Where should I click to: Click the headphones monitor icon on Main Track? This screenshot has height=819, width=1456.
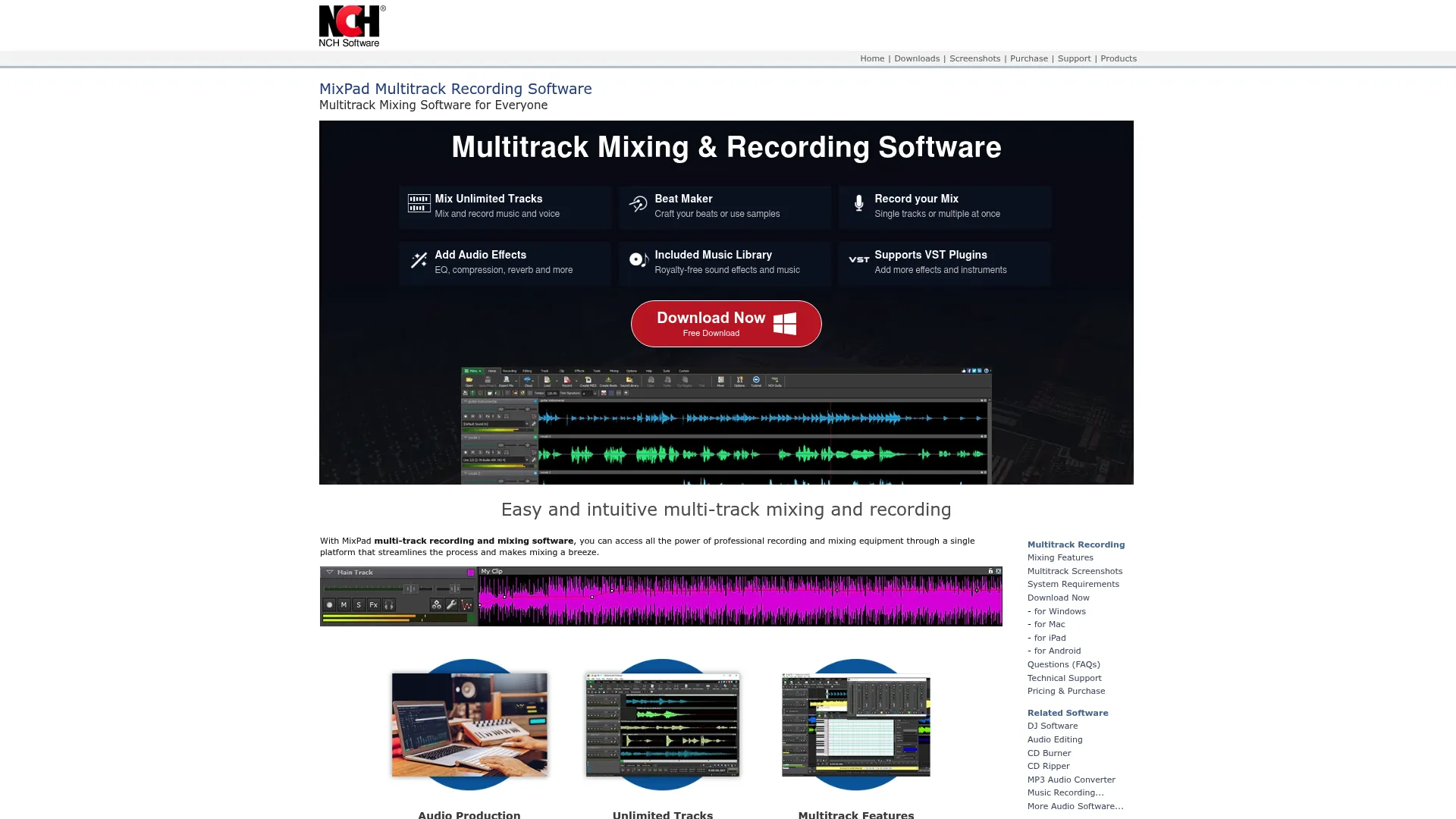click(388, 604)
